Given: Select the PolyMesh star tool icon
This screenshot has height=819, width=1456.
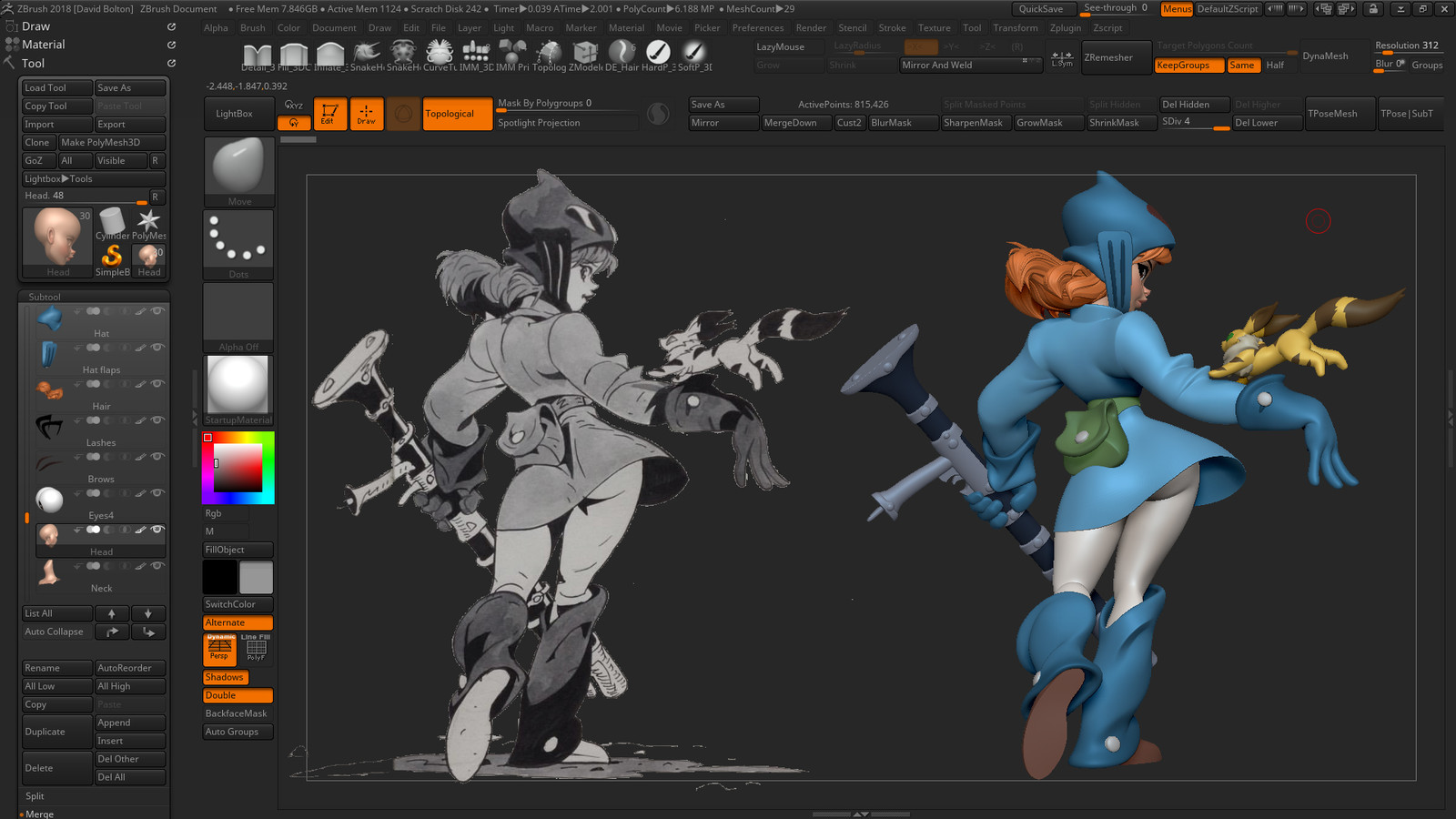Looking at the screenshot, I should pyautogui.click(x=148, y=222).
